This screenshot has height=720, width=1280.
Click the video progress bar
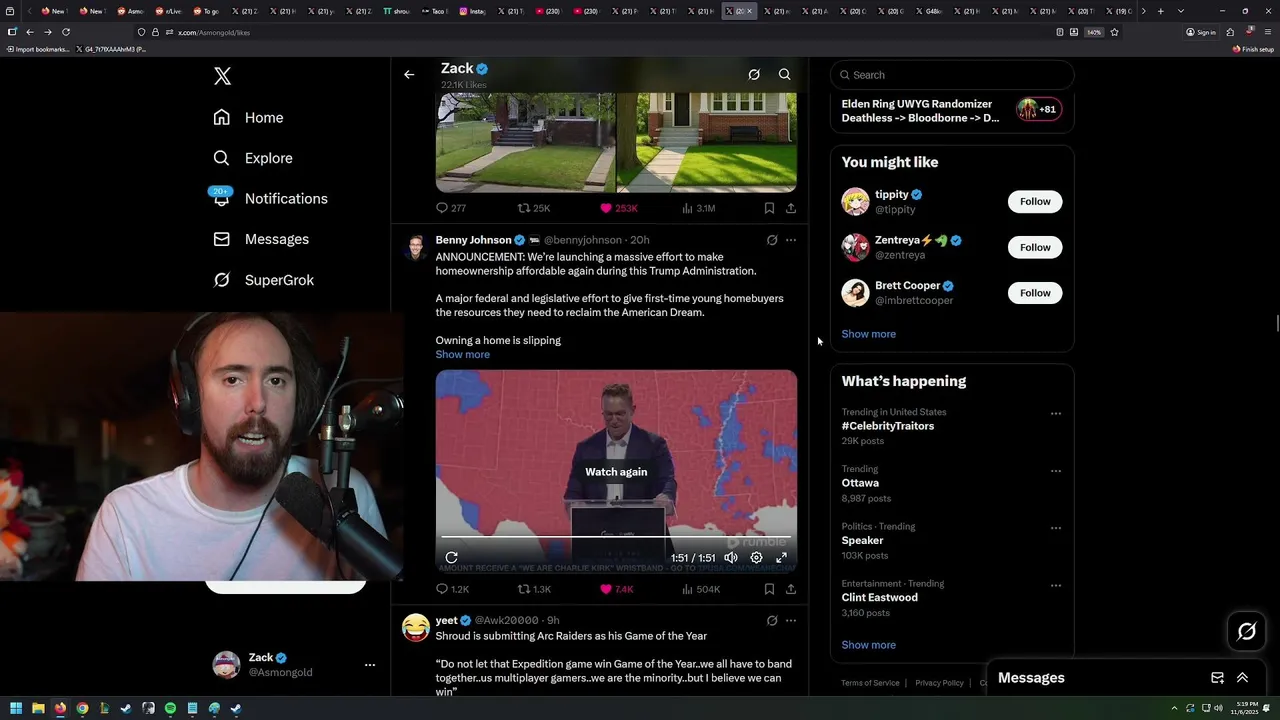point(616,537)
